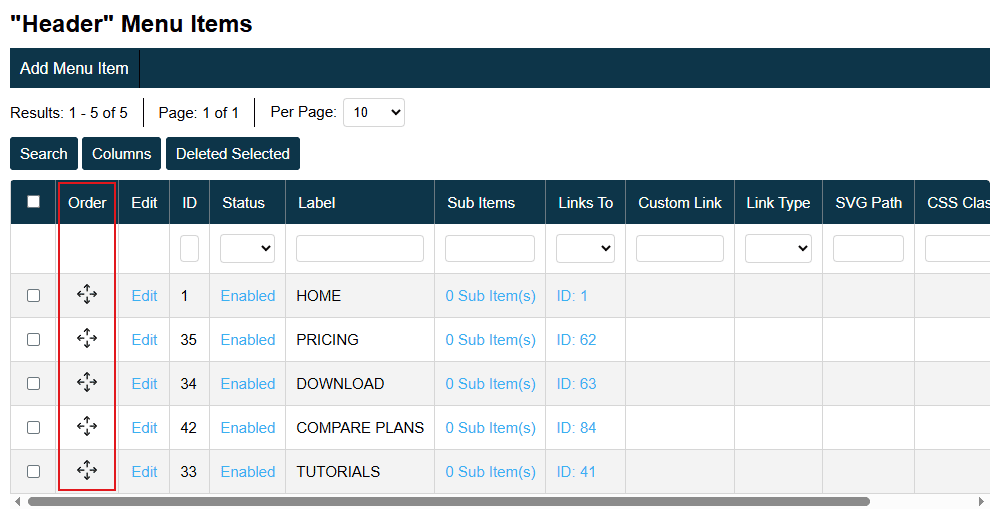
Task: Click the reorder icon for DOWNLOAD row
Action: pos(87,383)
